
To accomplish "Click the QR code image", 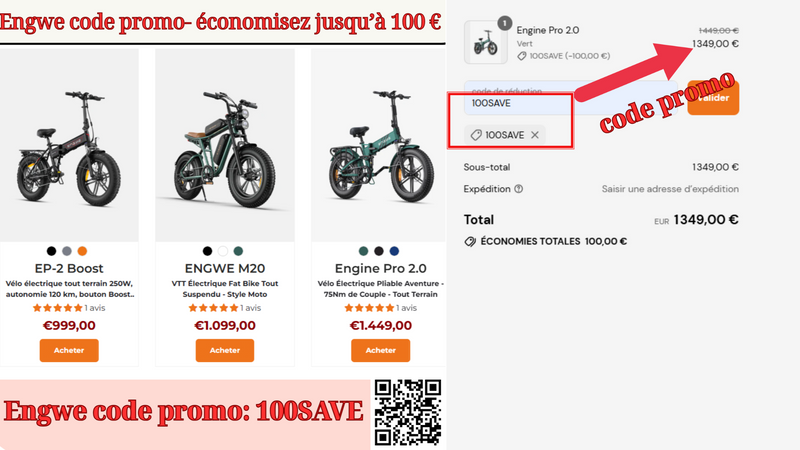I will point(408,412).
